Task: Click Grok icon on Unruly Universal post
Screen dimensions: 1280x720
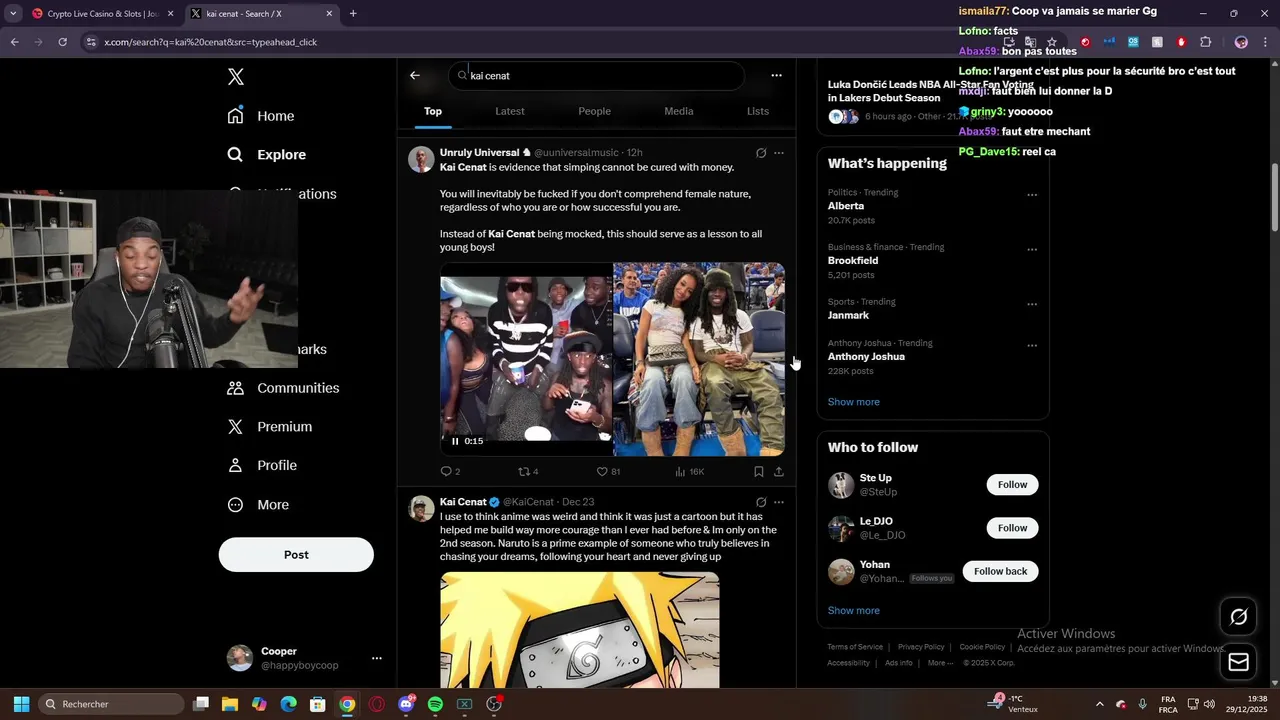Action: [761, 153]
